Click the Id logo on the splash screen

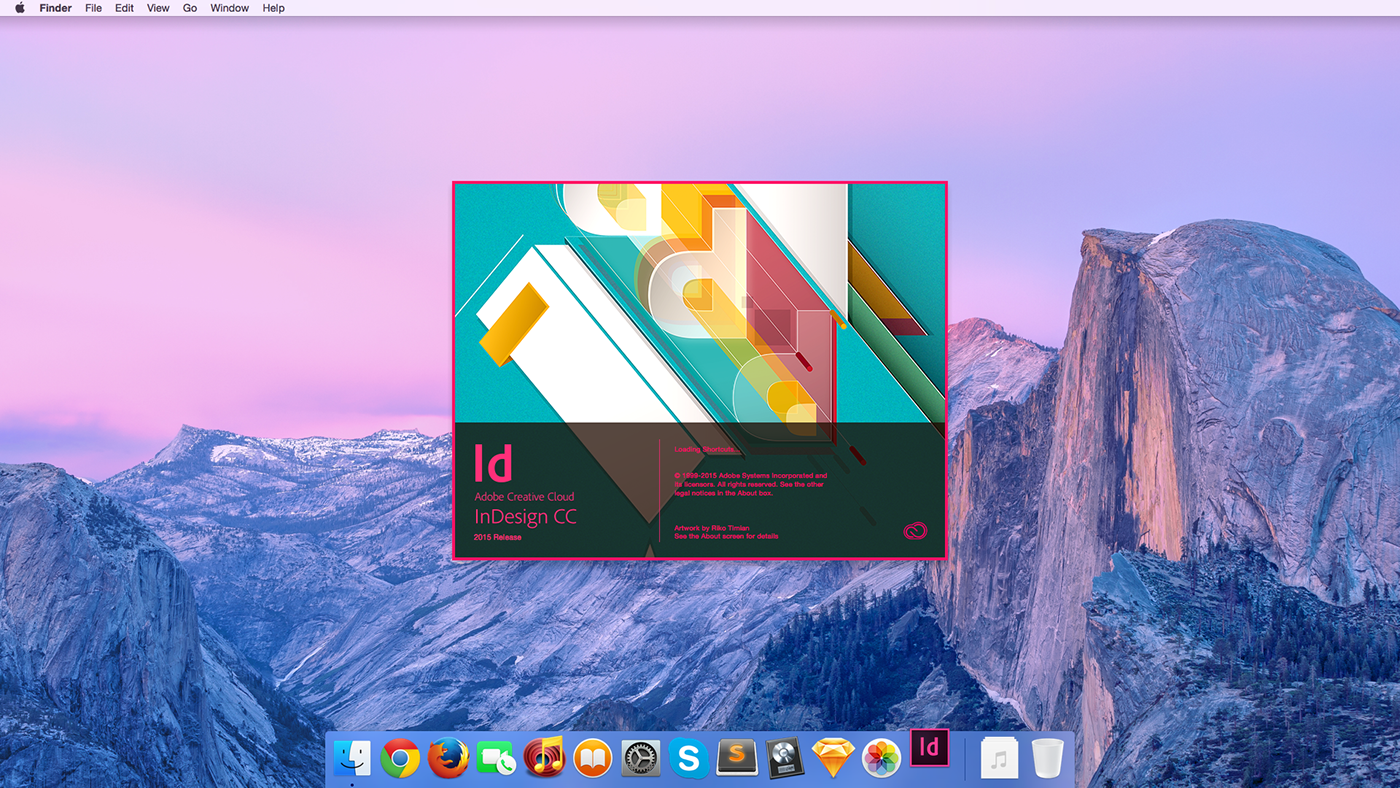click(493, 463)
